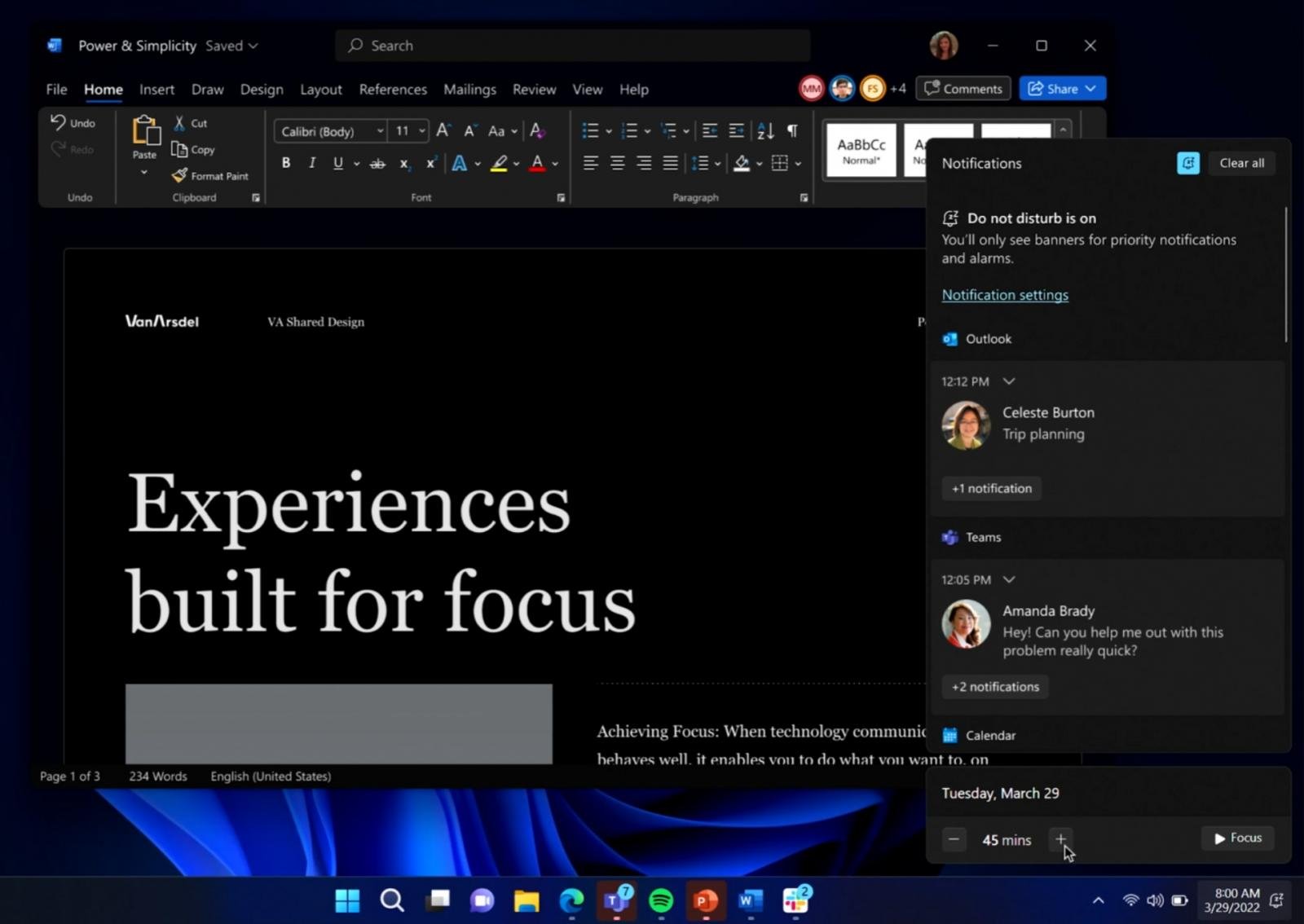Click the Format Painter brush icon
The image size is (1304, 924).
pyautogui.click(x=179, y=175)
